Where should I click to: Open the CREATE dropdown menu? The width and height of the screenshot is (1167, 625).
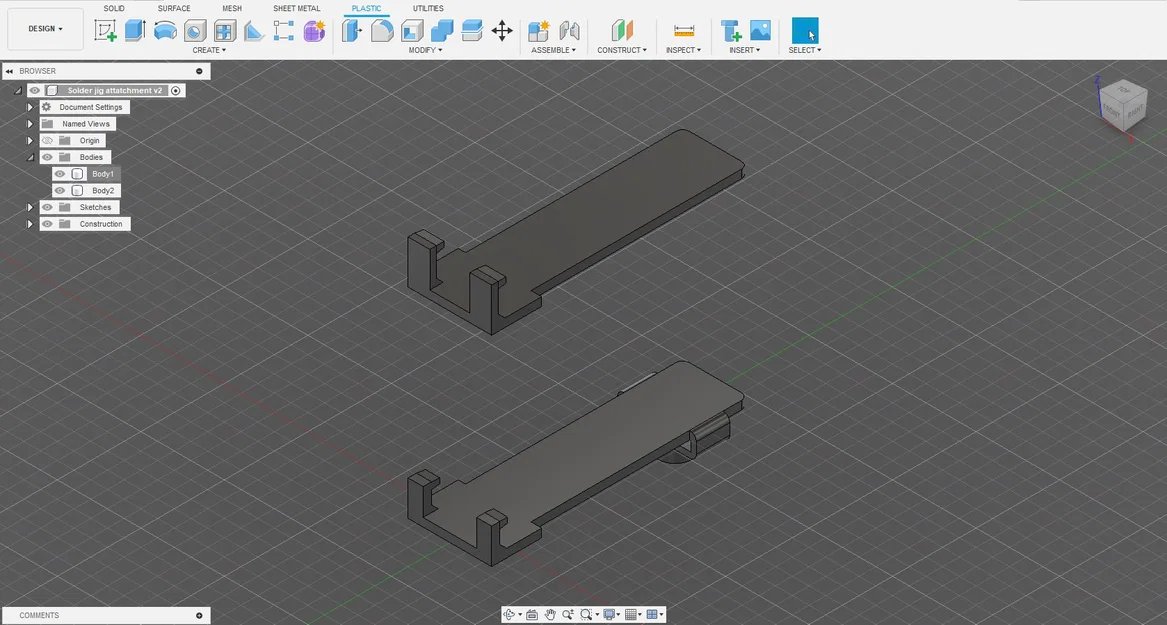pos(209,50)
